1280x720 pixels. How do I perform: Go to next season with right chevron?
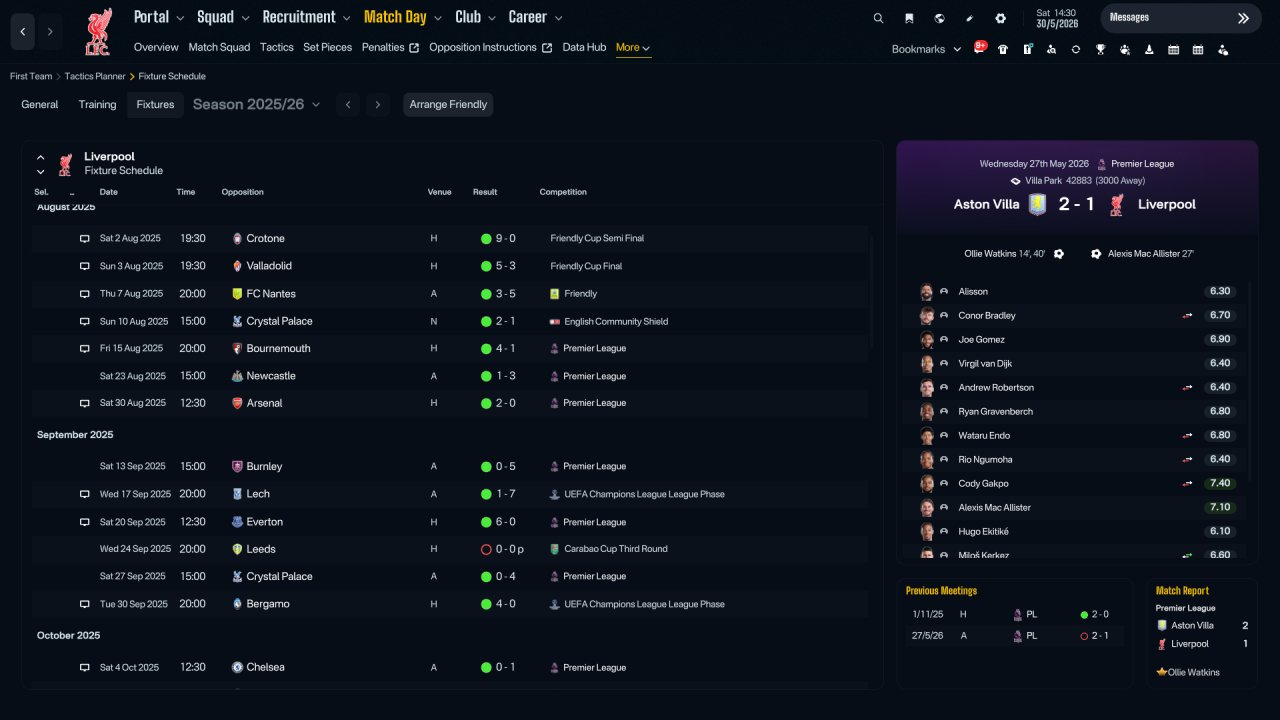(377, 105)
